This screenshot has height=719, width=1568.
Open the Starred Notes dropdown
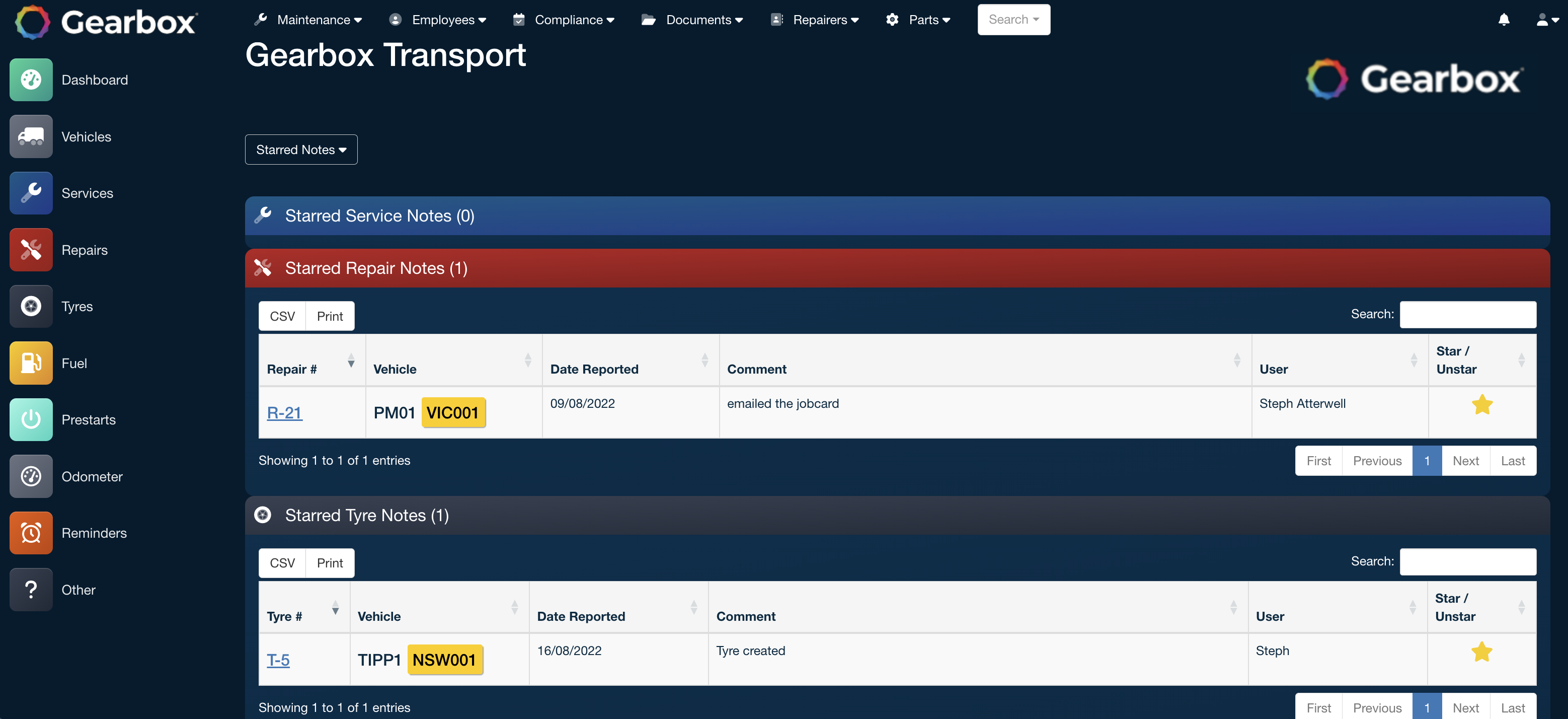[301, 149]
